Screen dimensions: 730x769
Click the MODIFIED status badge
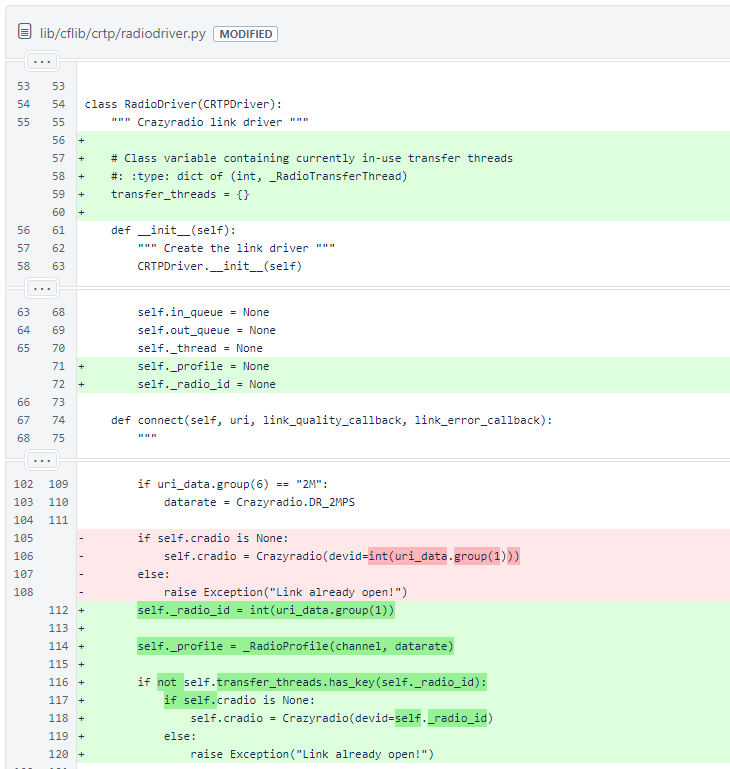point(245,34)
